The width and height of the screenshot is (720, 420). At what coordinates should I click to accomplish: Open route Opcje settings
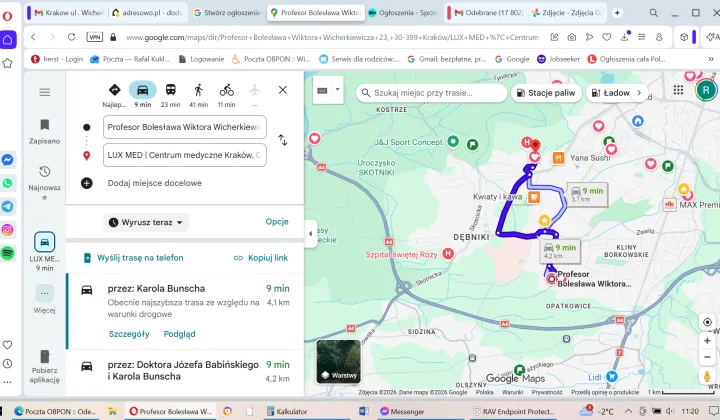pyautogui.click(x=277, y=222)
